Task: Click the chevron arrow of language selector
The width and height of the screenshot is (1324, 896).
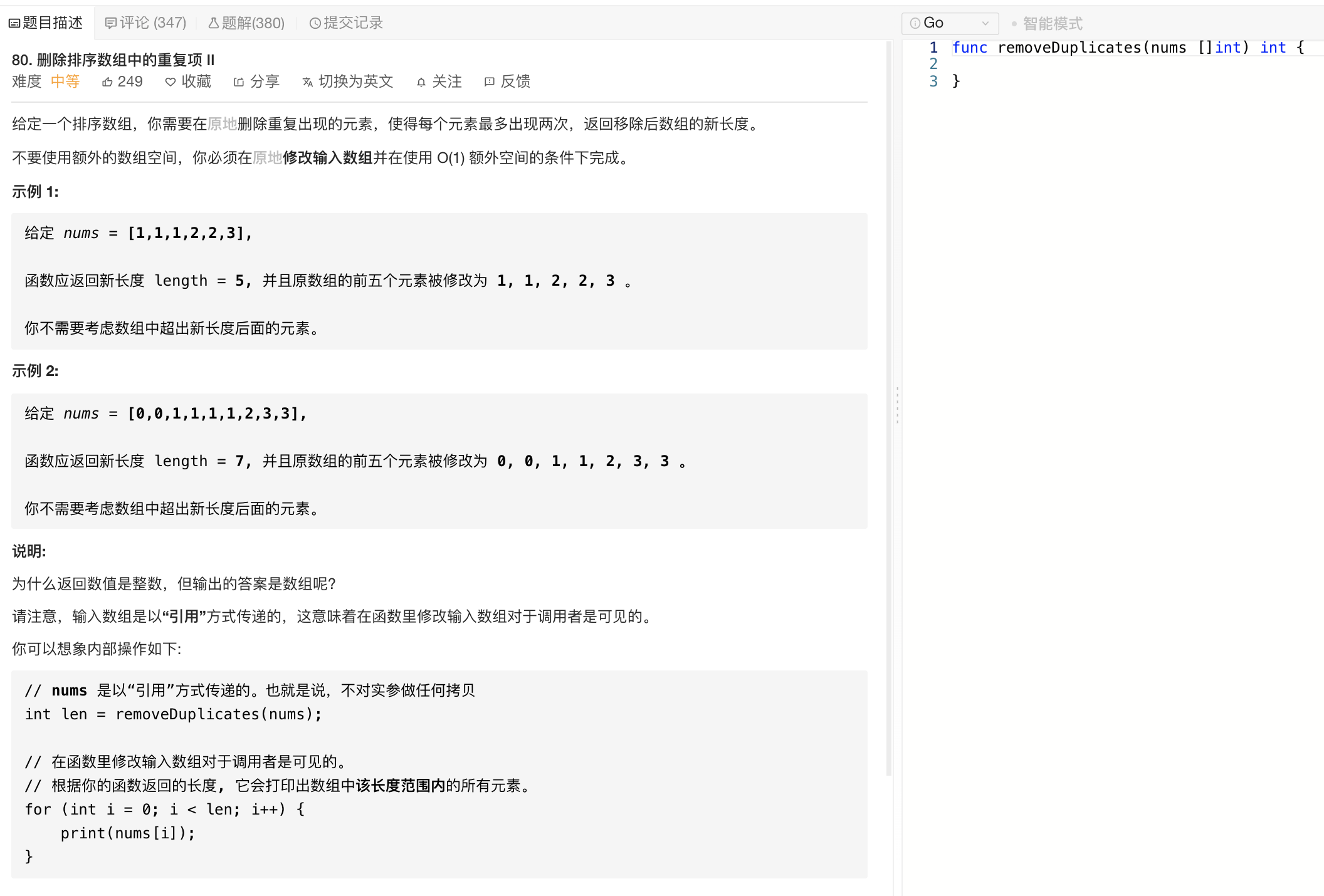Action: click(x=985, y=24)
